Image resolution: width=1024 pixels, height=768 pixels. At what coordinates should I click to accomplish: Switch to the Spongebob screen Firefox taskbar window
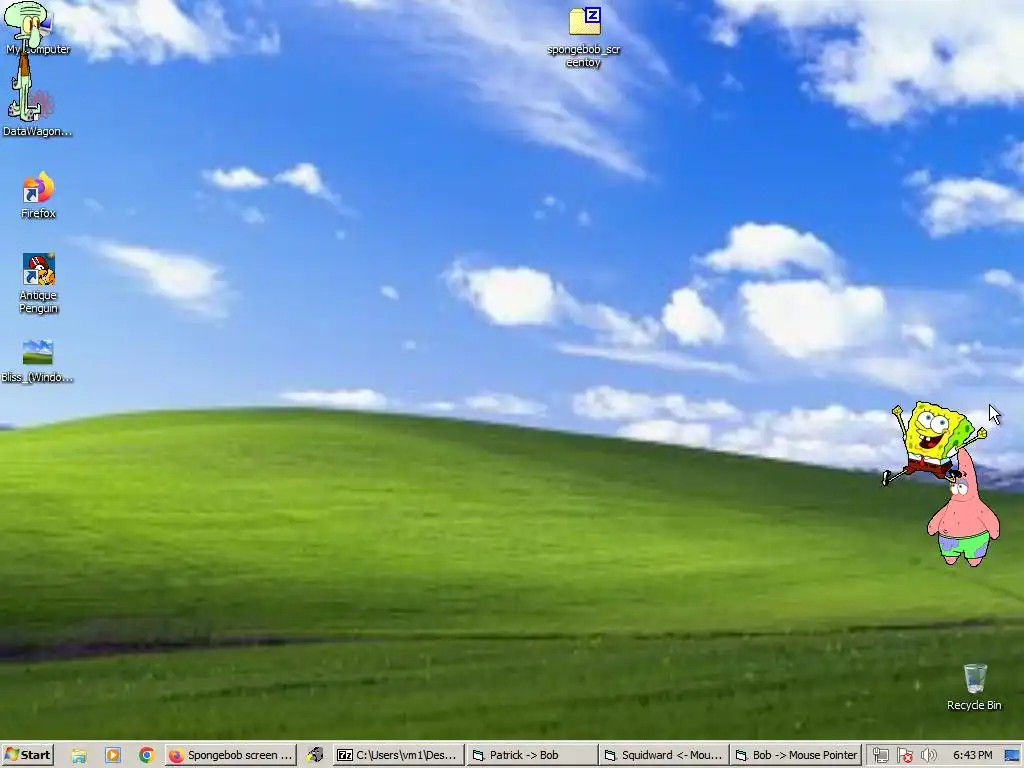pyautogui.click(x=231, y=755)
